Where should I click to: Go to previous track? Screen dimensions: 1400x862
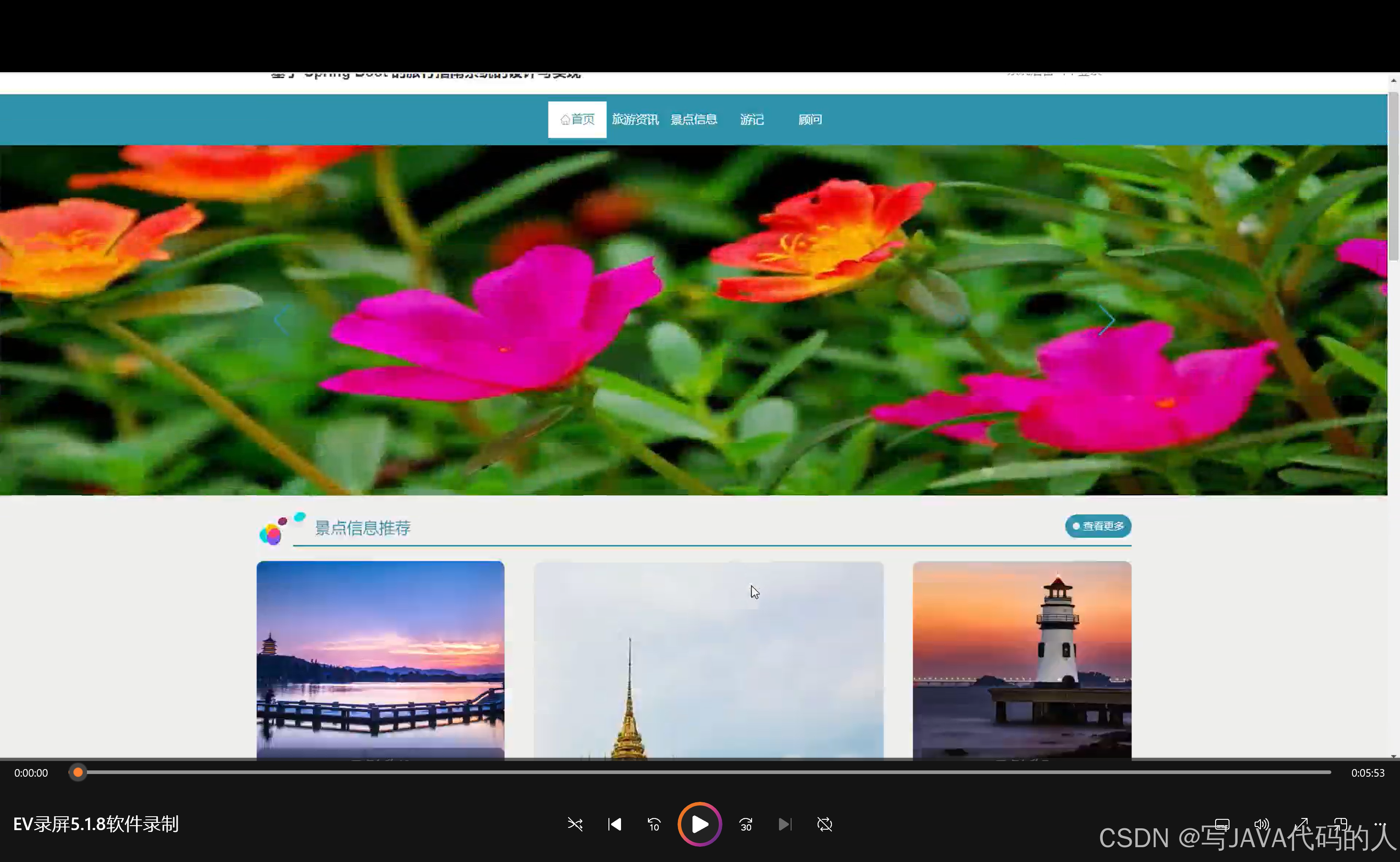pos(614,824)
